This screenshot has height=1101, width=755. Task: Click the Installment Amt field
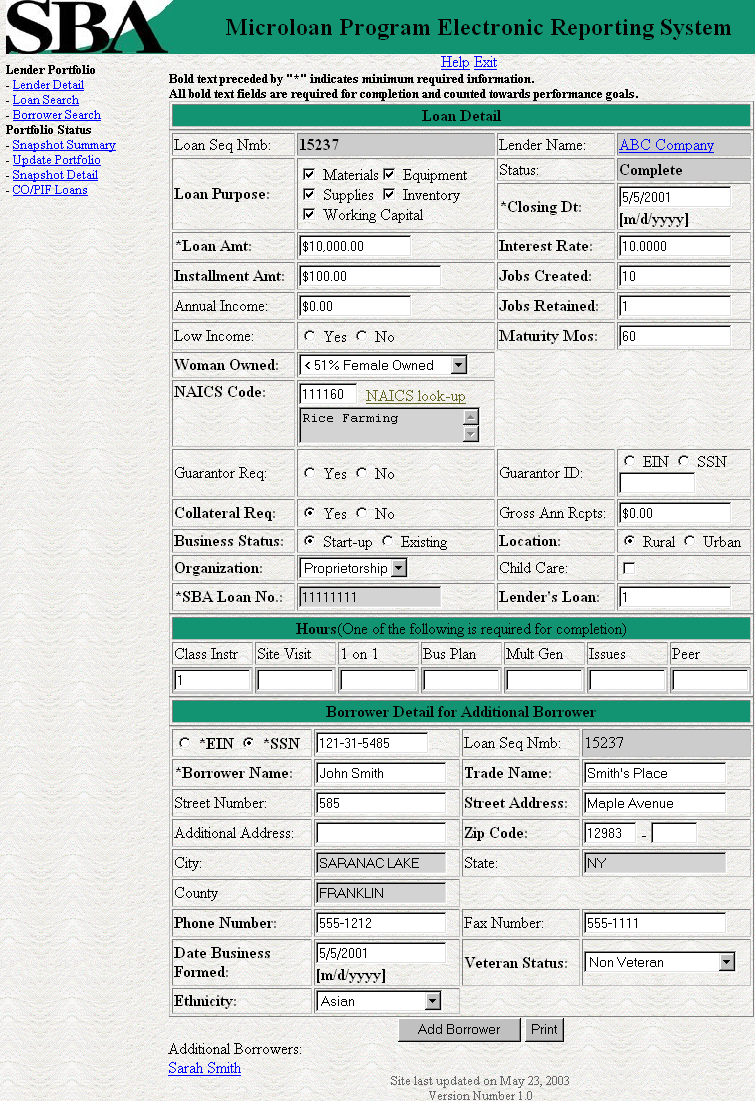tap(370, 276)
